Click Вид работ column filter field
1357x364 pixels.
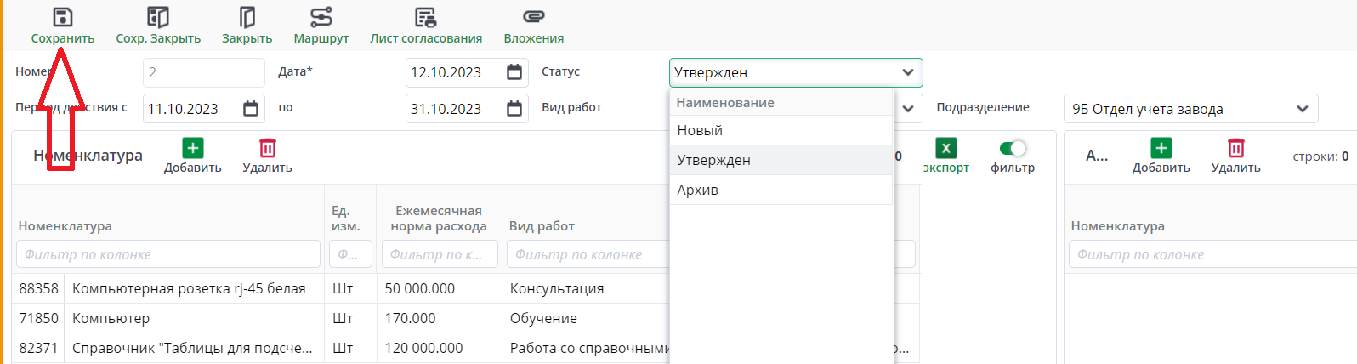586,255
